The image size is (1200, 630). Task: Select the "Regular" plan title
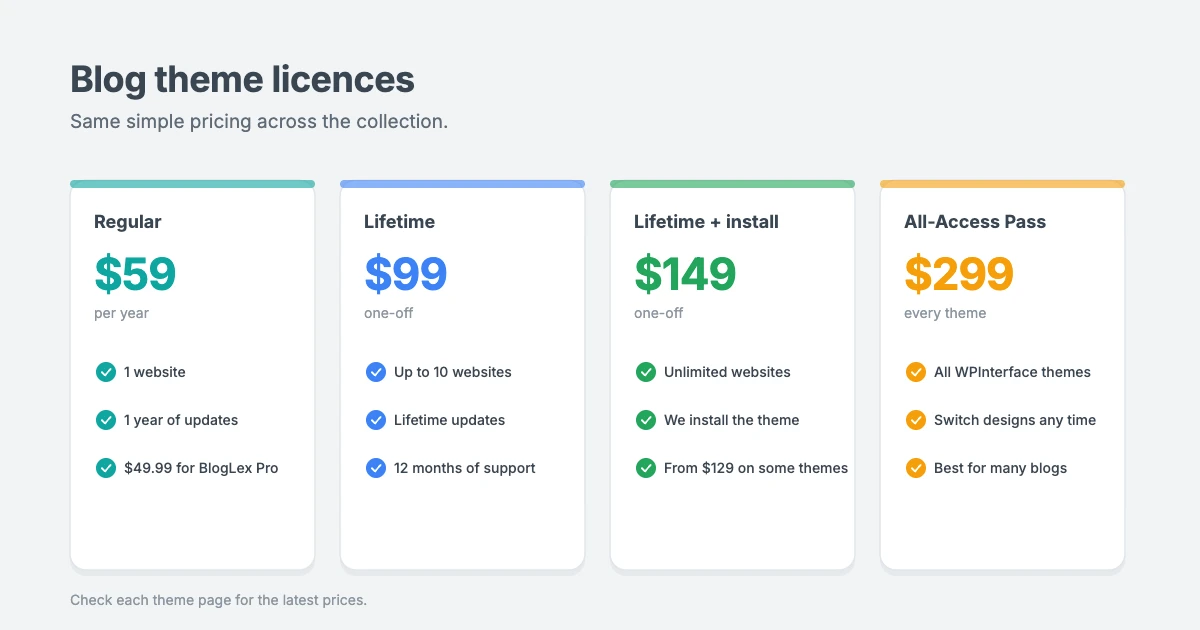click(x=127, y=222)
